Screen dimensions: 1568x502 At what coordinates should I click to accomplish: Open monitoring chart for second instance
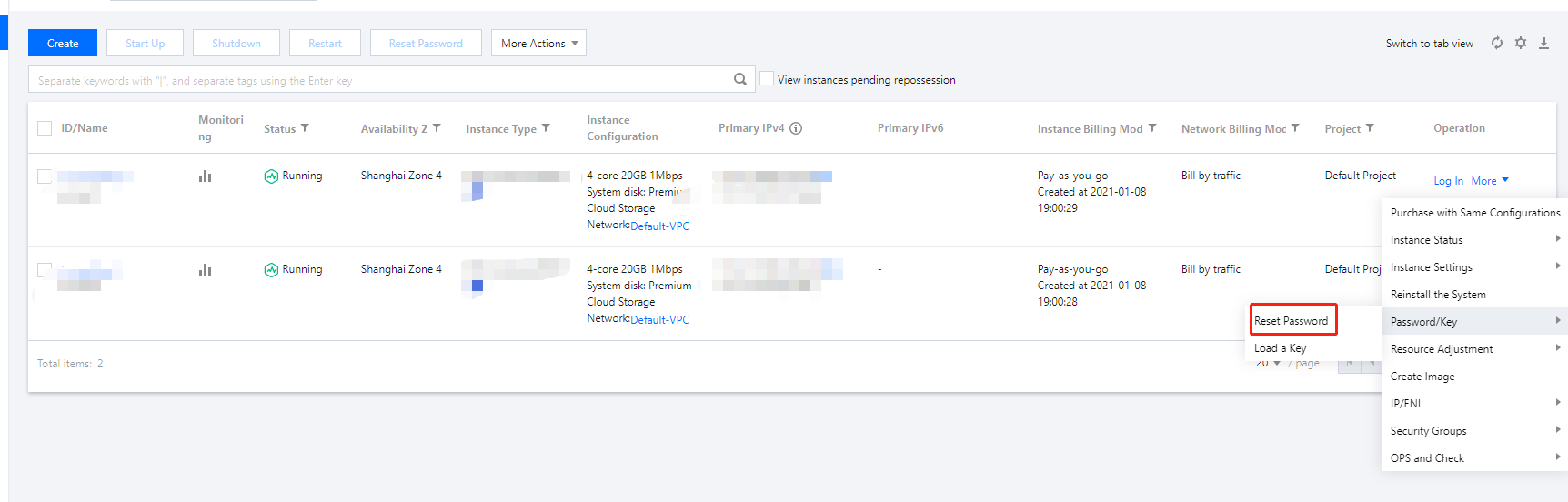pyautogui.click(x=205, y=269)
